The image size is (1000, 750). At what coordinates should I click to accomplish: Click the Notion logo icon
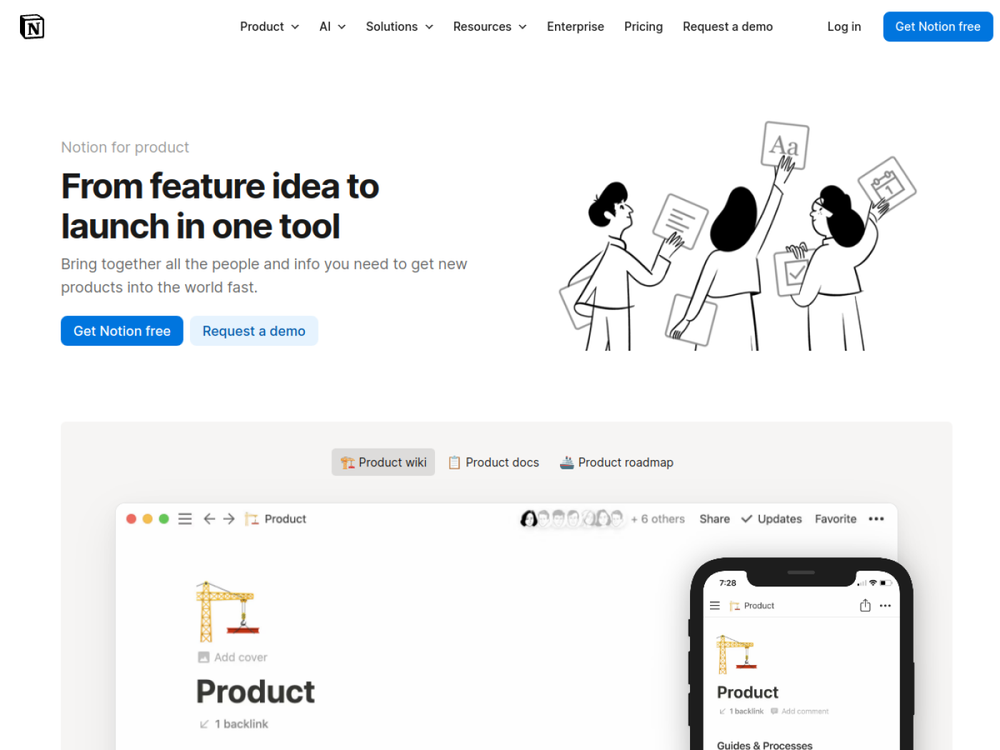click(x=32, y=27)
